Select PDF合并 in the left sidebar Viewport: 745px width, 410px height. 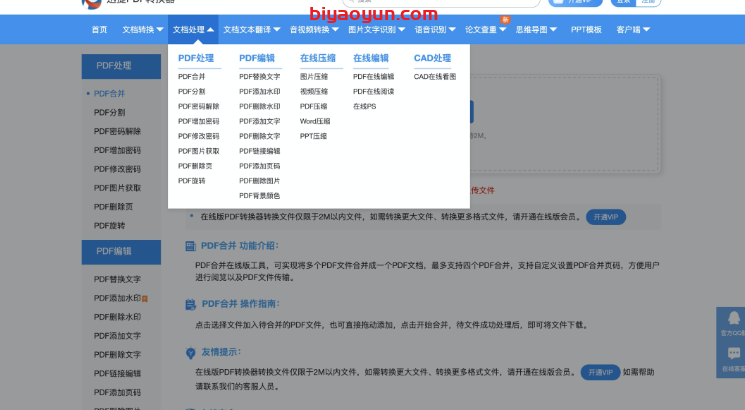[x=109, y=94]
